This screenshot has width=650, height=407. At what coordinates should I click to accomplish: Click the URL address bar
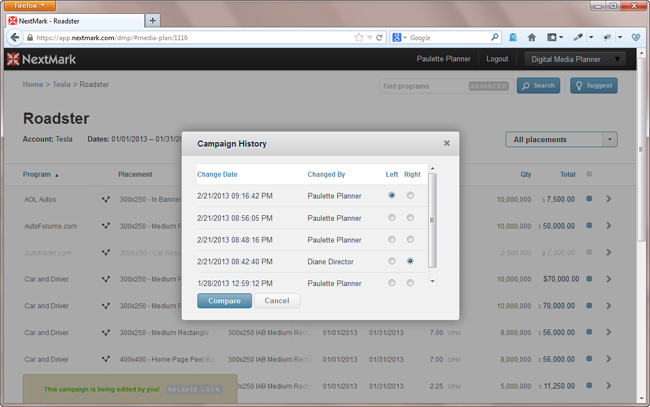pyautogui.click(x=191, y=38)
